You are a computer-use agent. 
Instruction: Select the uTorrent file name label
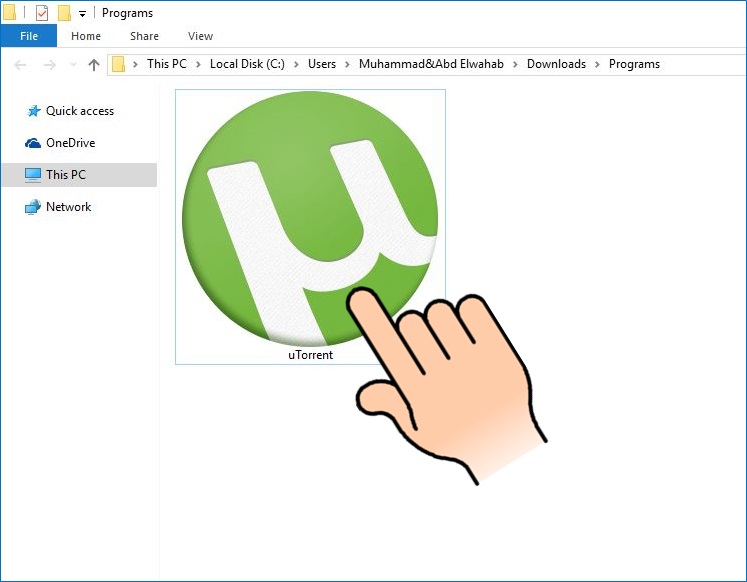click(x=311, y=355)
